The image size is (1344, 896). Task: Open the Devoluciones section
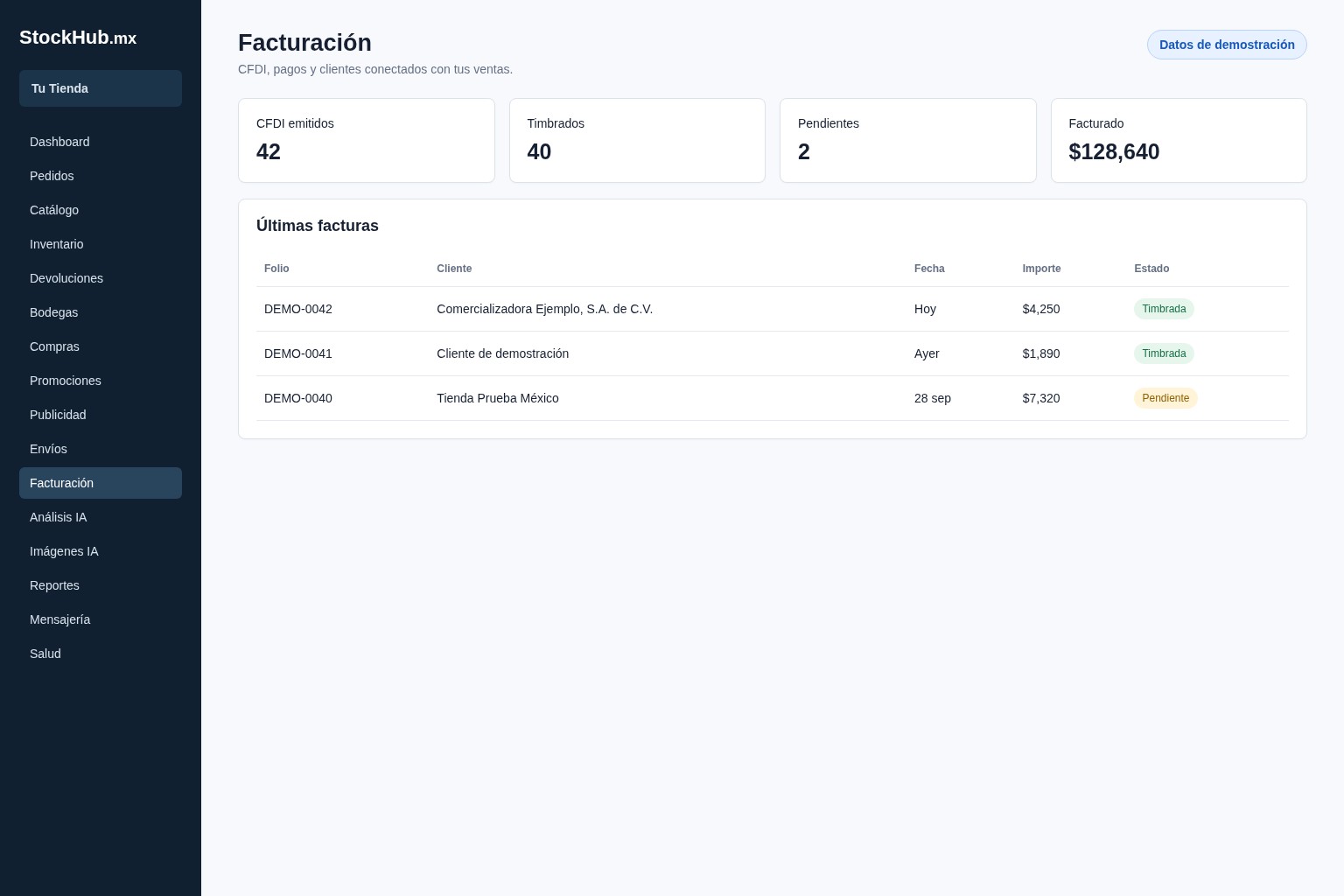(x=101, y=278)
